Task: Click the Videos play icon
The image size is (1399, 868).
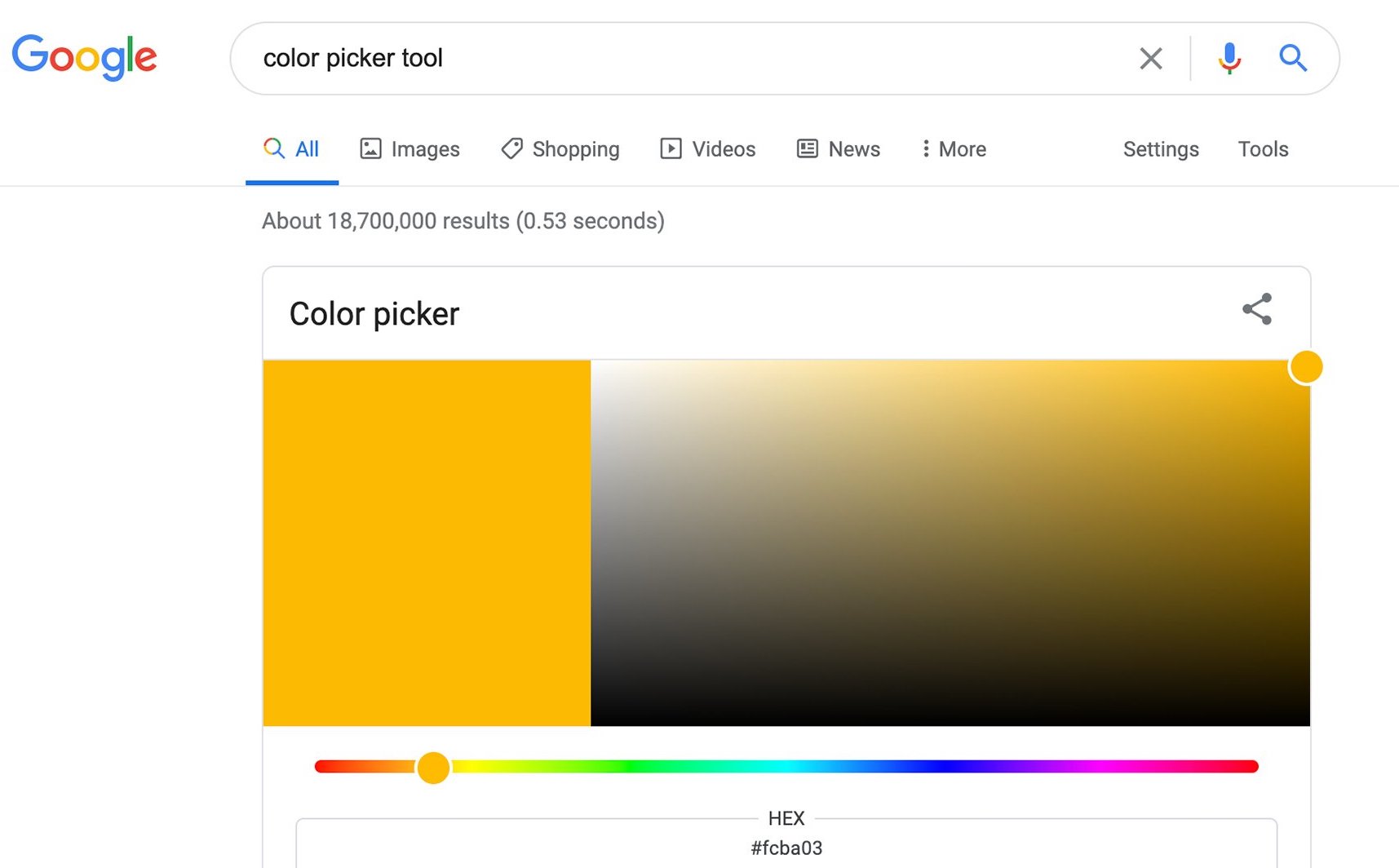Action: [x=670, y=148]
